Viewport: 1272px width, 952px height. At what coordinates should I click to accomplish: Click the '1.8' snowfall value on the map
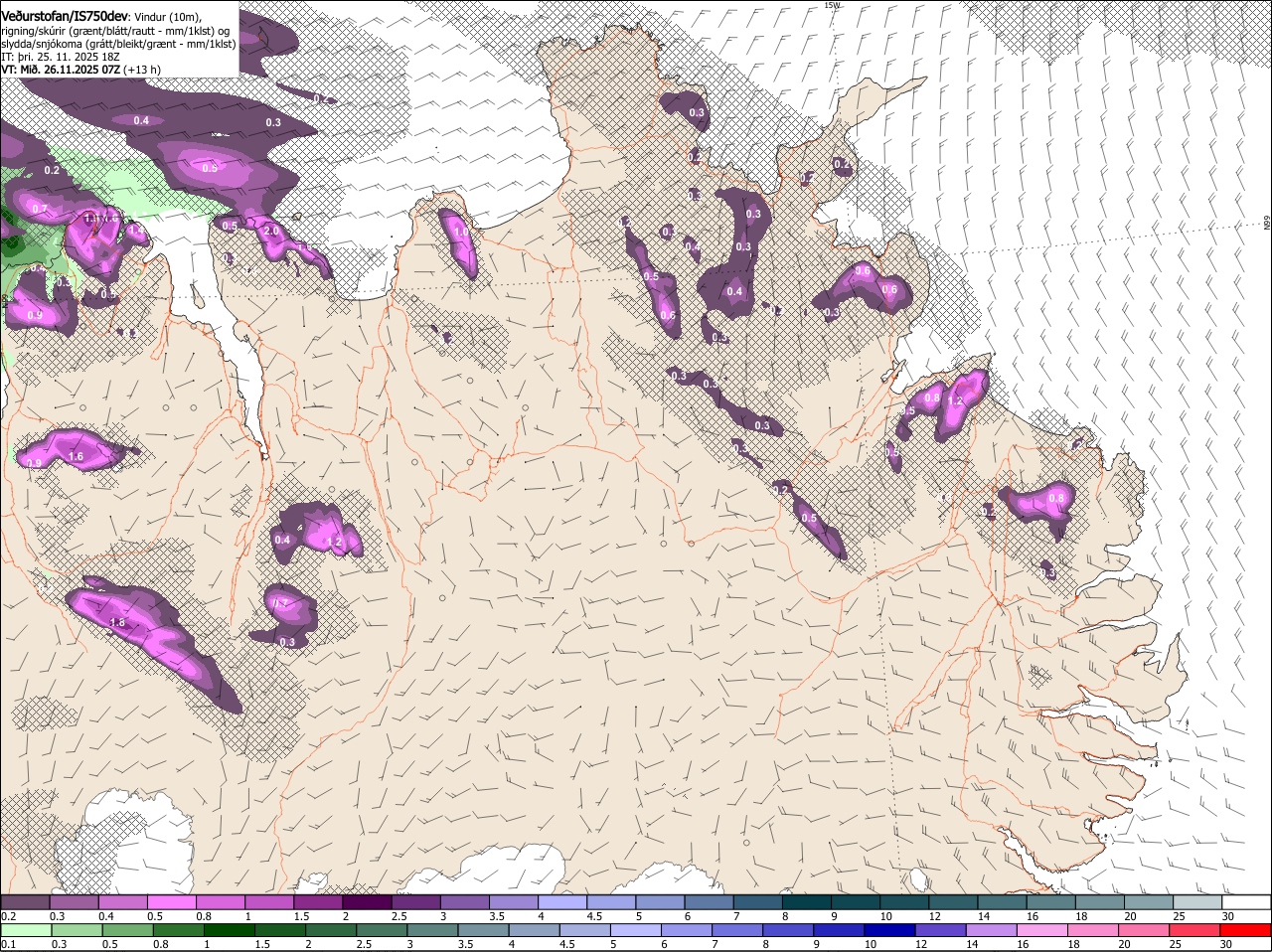click(117, 623)
